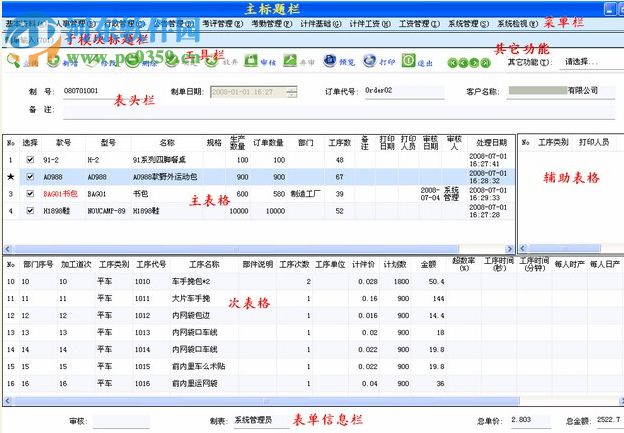Click the main table scrollbar right arrow
The height and width of the screenshot is (433, 624).
pos(510,249)
